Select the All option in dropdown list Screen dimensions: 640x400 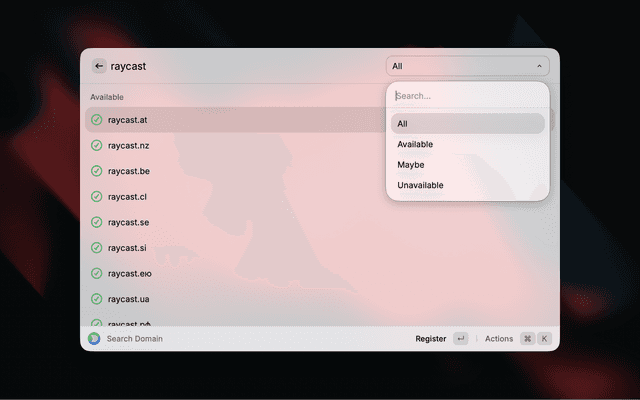coord(468,124)
